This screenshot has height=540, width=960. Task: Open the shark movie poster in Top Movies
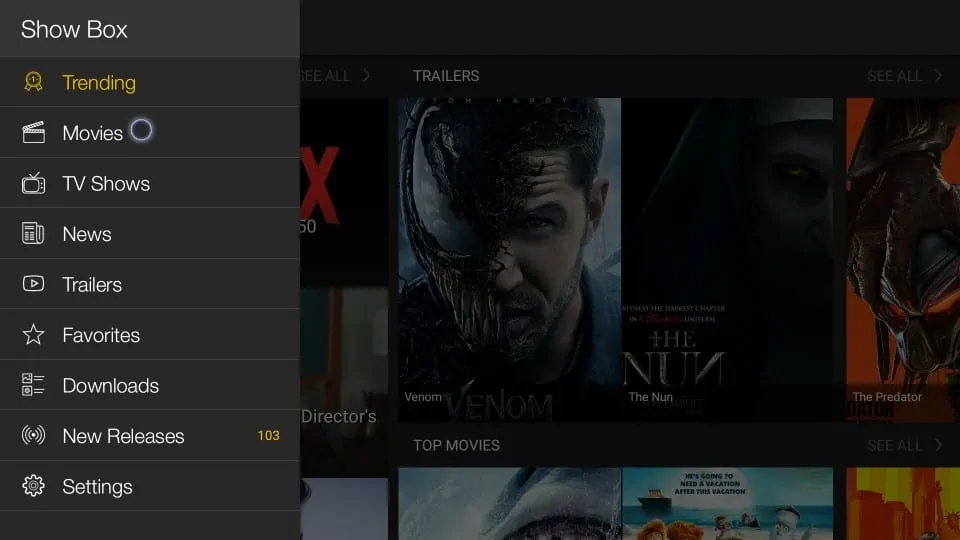coord(509,504)
